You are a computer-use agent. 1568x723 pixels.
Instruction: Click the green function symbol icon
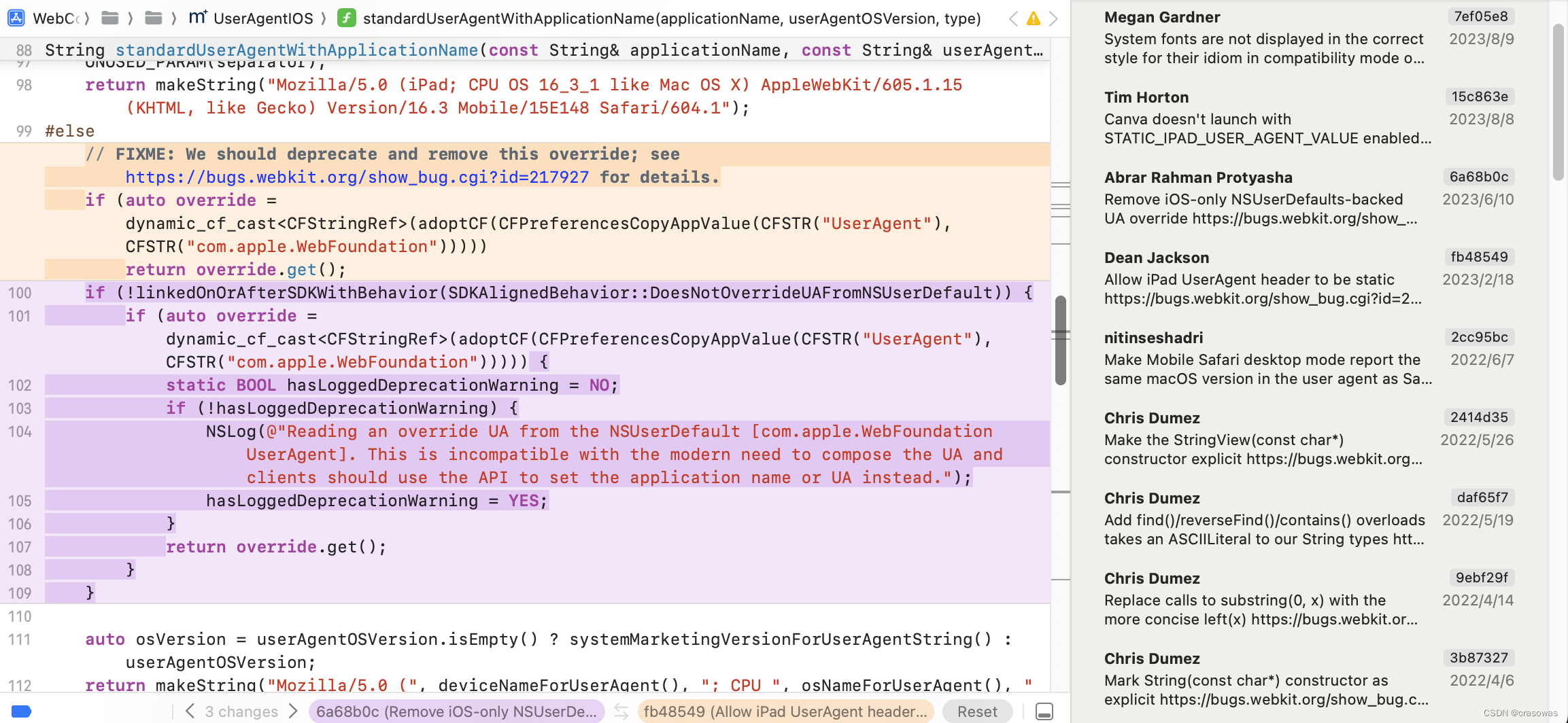347,18
